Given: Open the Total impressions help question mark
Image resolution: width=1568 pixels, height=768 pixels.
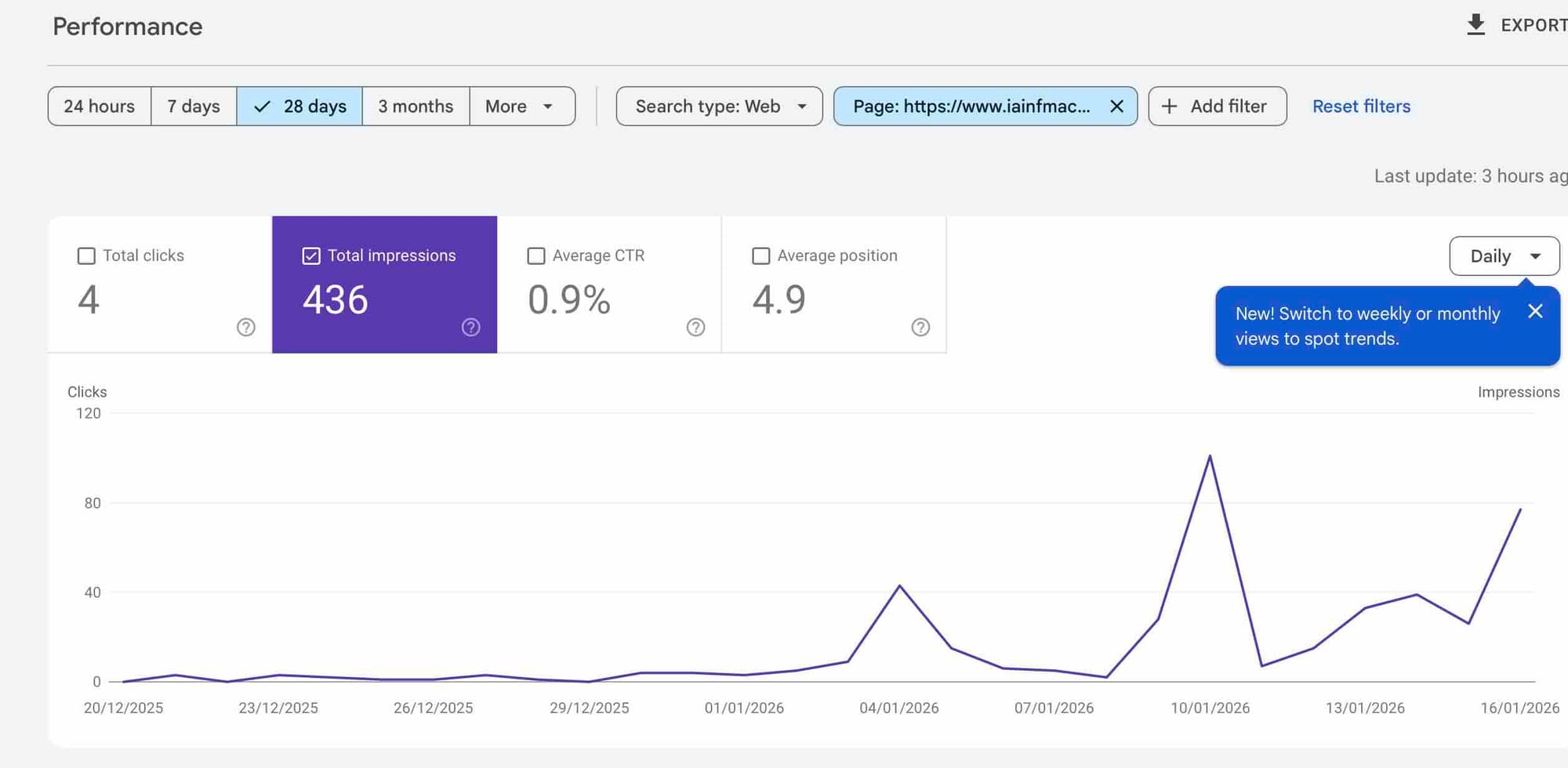Looking at the screenshot, I should [x=470, y=327].
